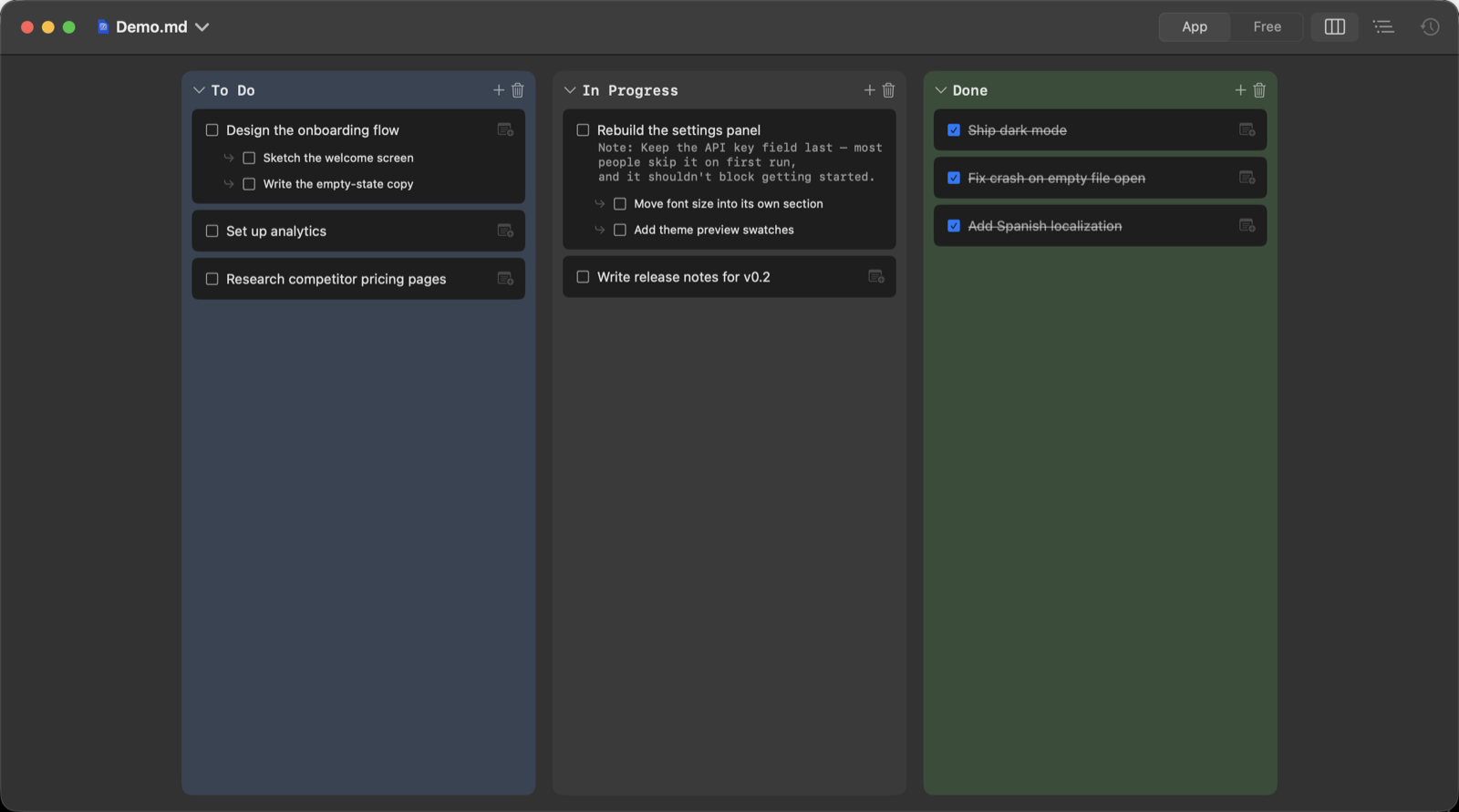The width and height of the screenshot is (1459, 812).
Task: Check Write release notes for v0.2
Action: pyautogui.click(x=584, y=277)
